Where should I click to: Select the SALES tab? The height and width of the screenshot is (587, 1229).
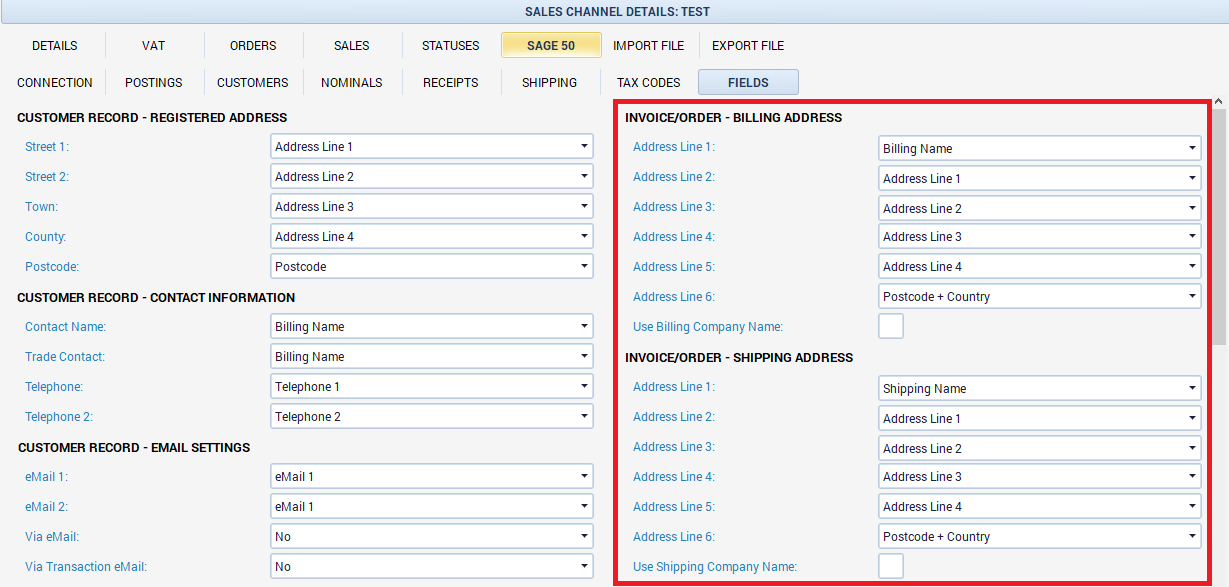click(x=352, y=45)
